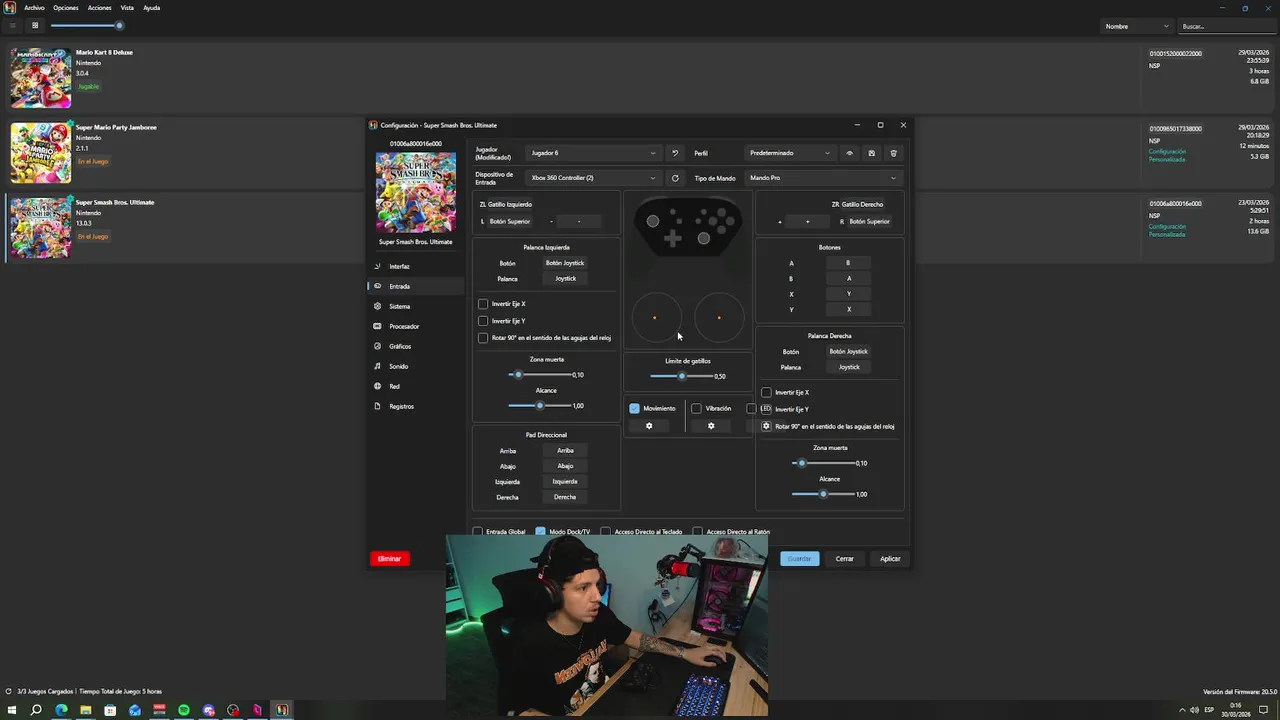Save the profile with the floppy icon
This screenshot has width=1280, height=720.
[871, 153]
